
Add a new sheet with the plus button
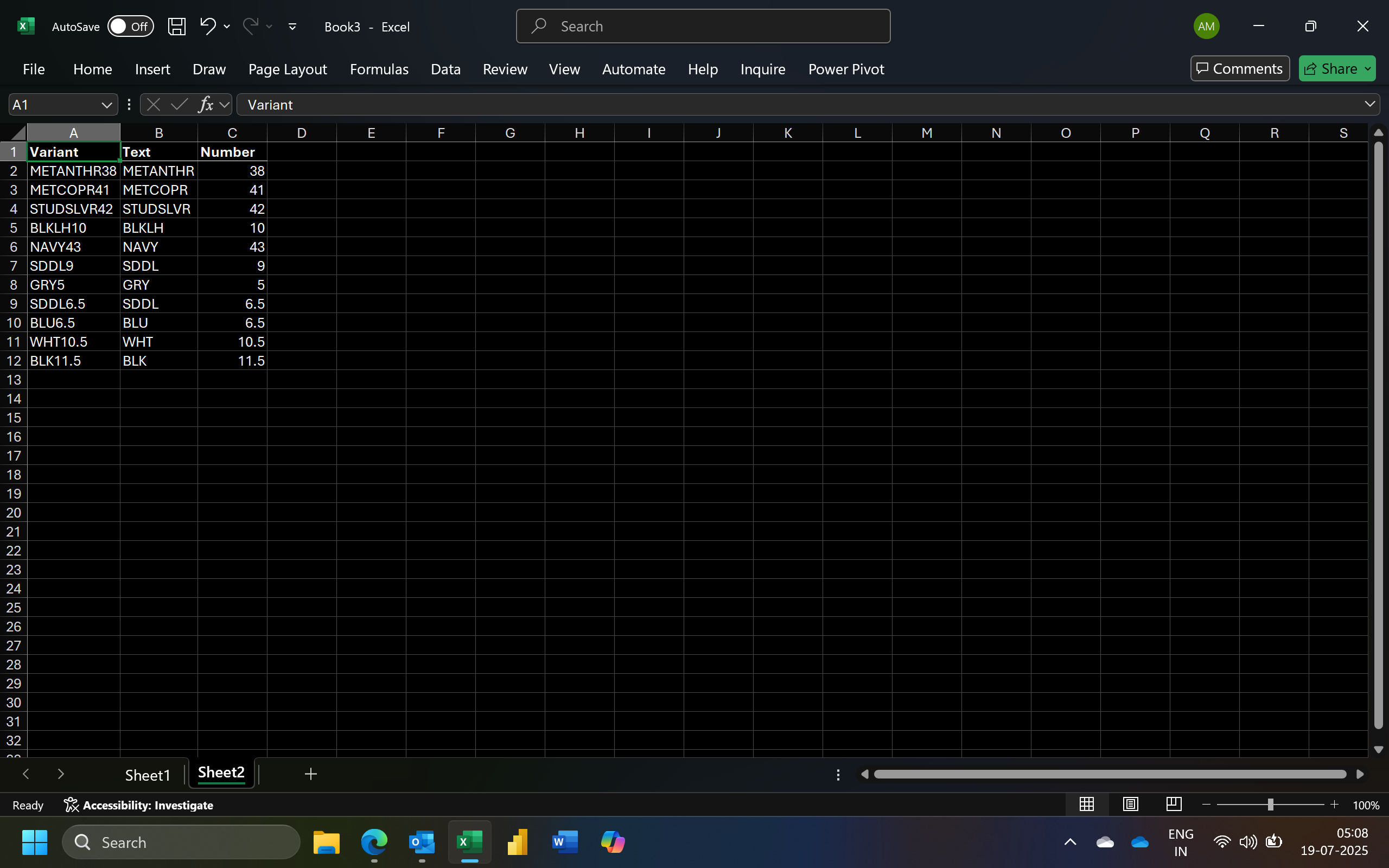tap(310, 774)
